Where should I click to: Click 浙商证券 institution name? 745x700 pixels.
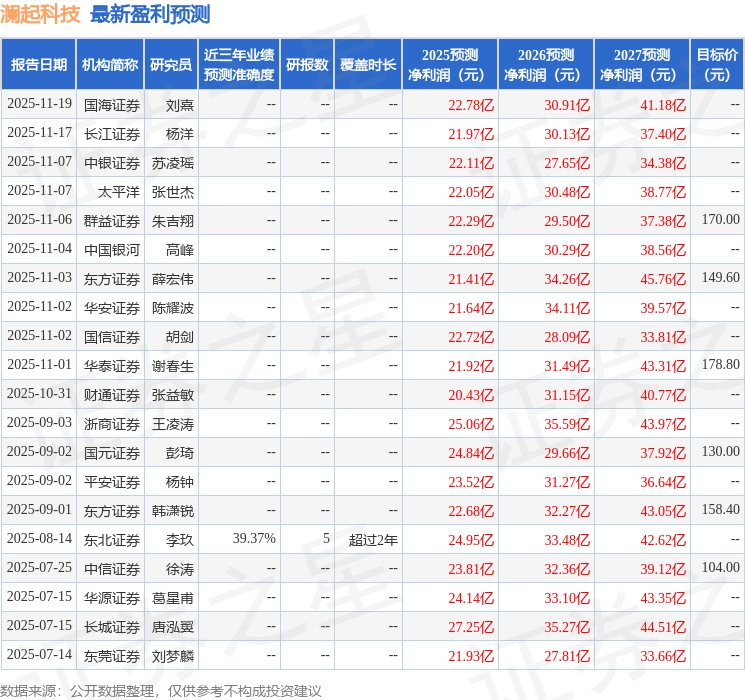(x=112, y=424)
